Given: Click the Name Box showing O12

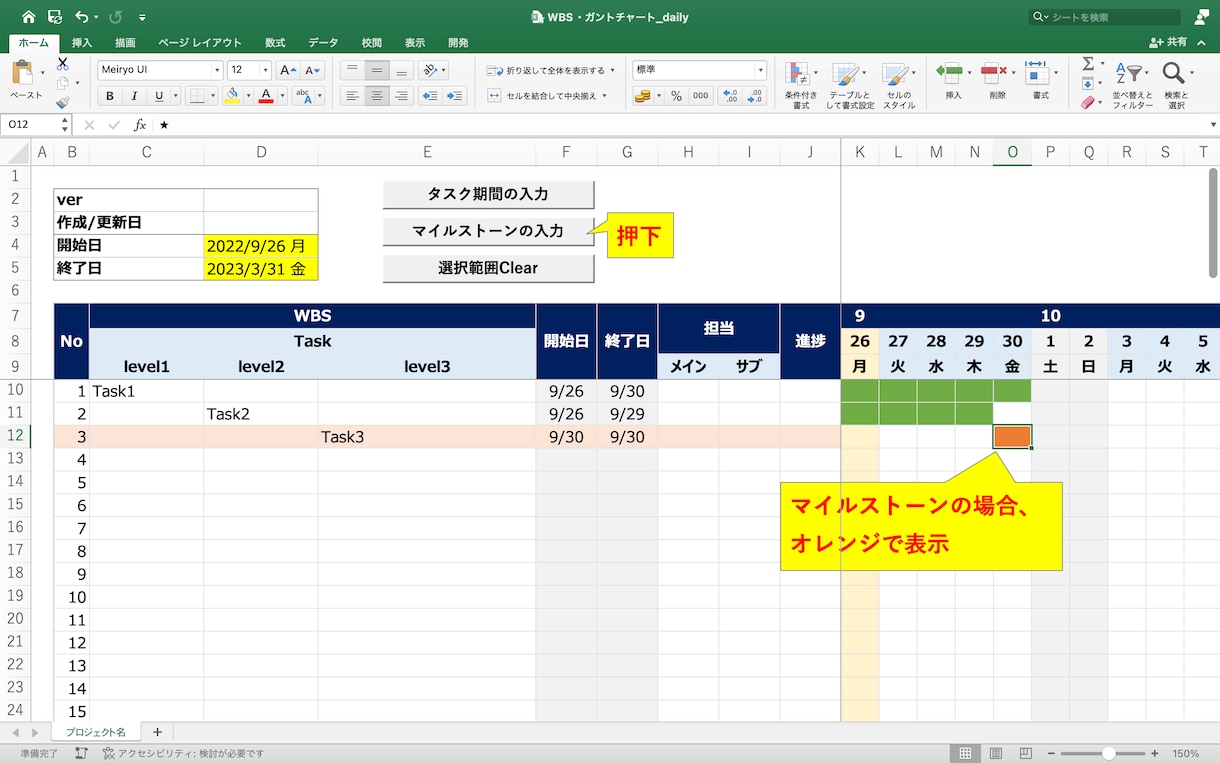Looking at the screenshot, I should tap(35, 125).
